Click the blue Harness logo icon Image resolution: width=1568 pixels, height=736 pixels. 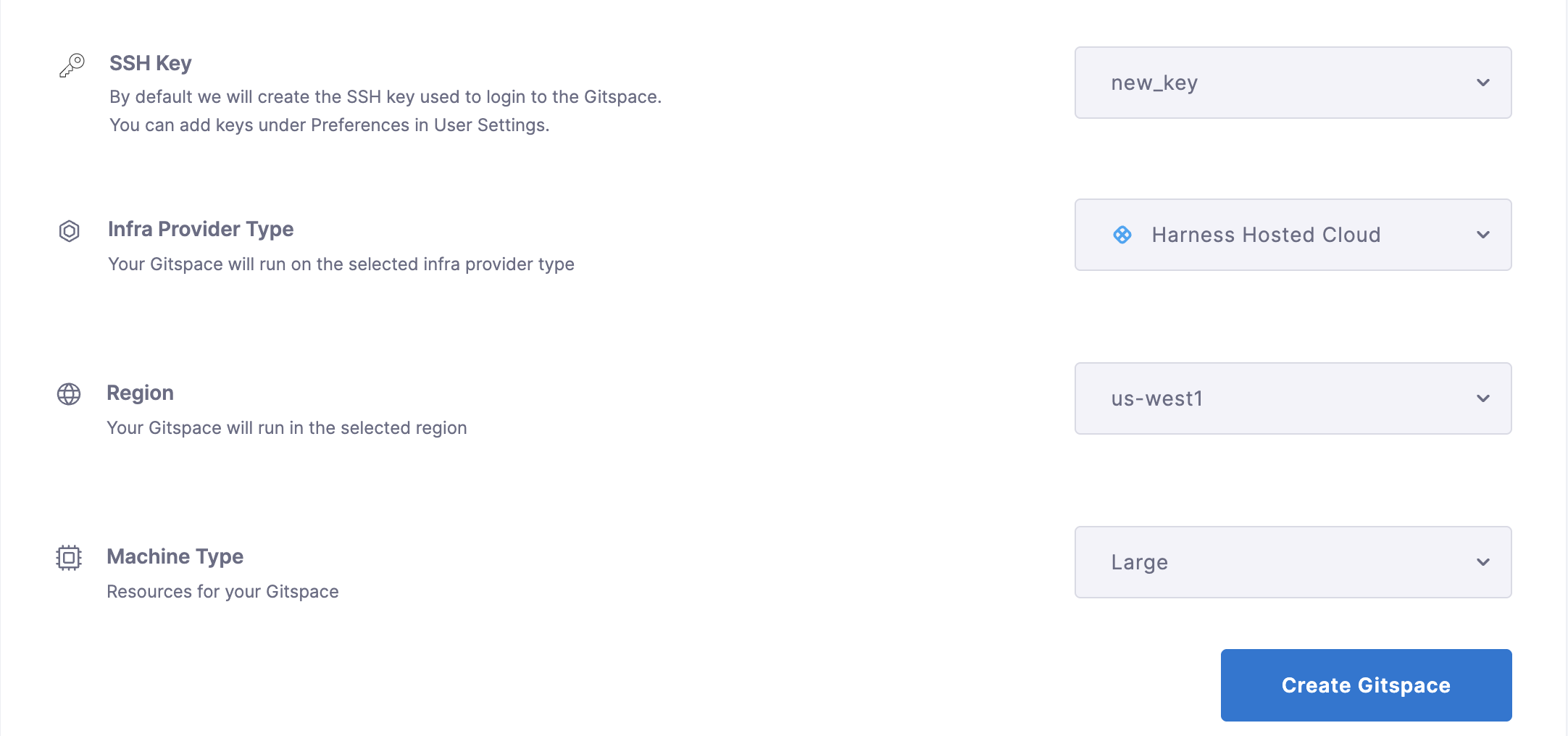pos(1122,235)
